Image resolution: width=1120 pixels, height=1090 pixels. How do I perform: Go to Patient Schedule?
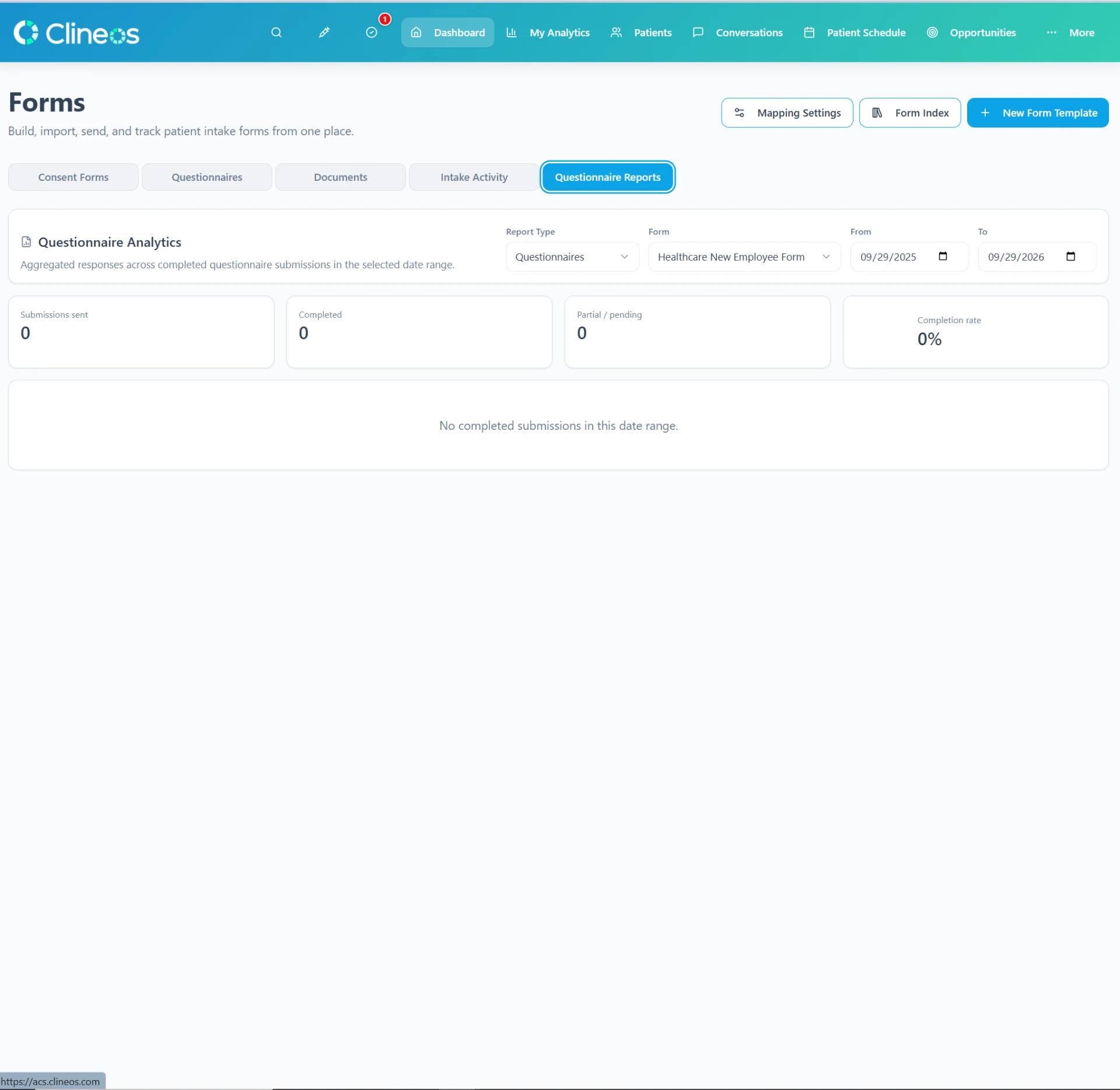click(855, 33)
